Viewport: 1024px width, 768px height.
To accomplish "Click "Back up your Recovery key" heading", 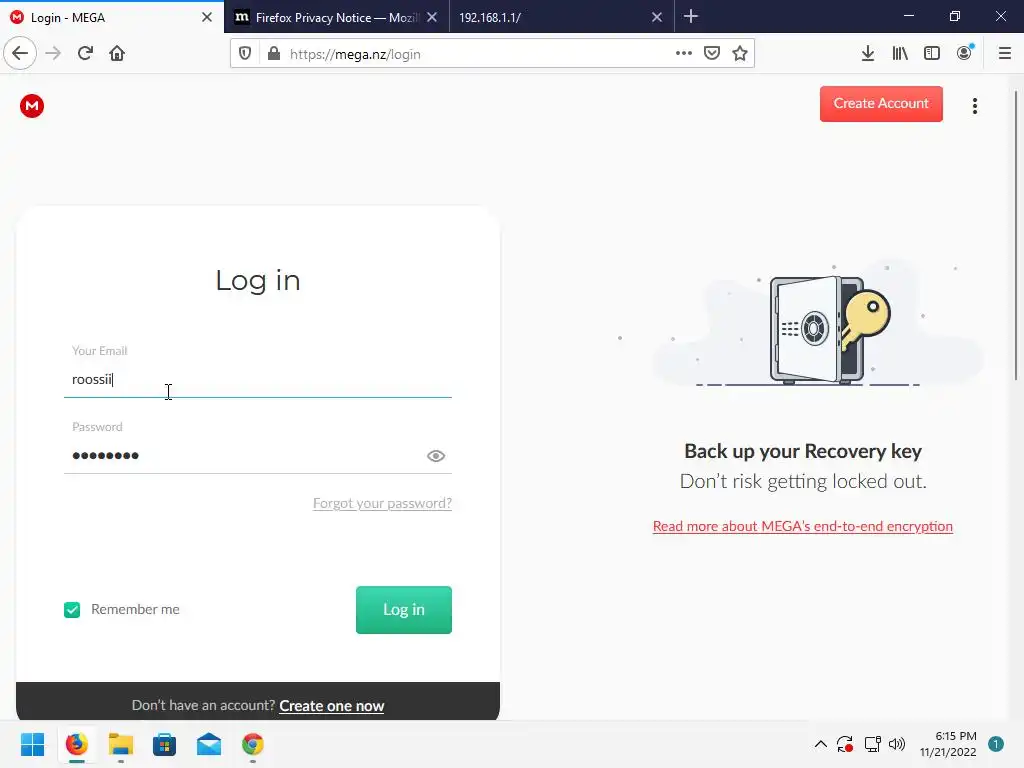I will click(803, 451).
